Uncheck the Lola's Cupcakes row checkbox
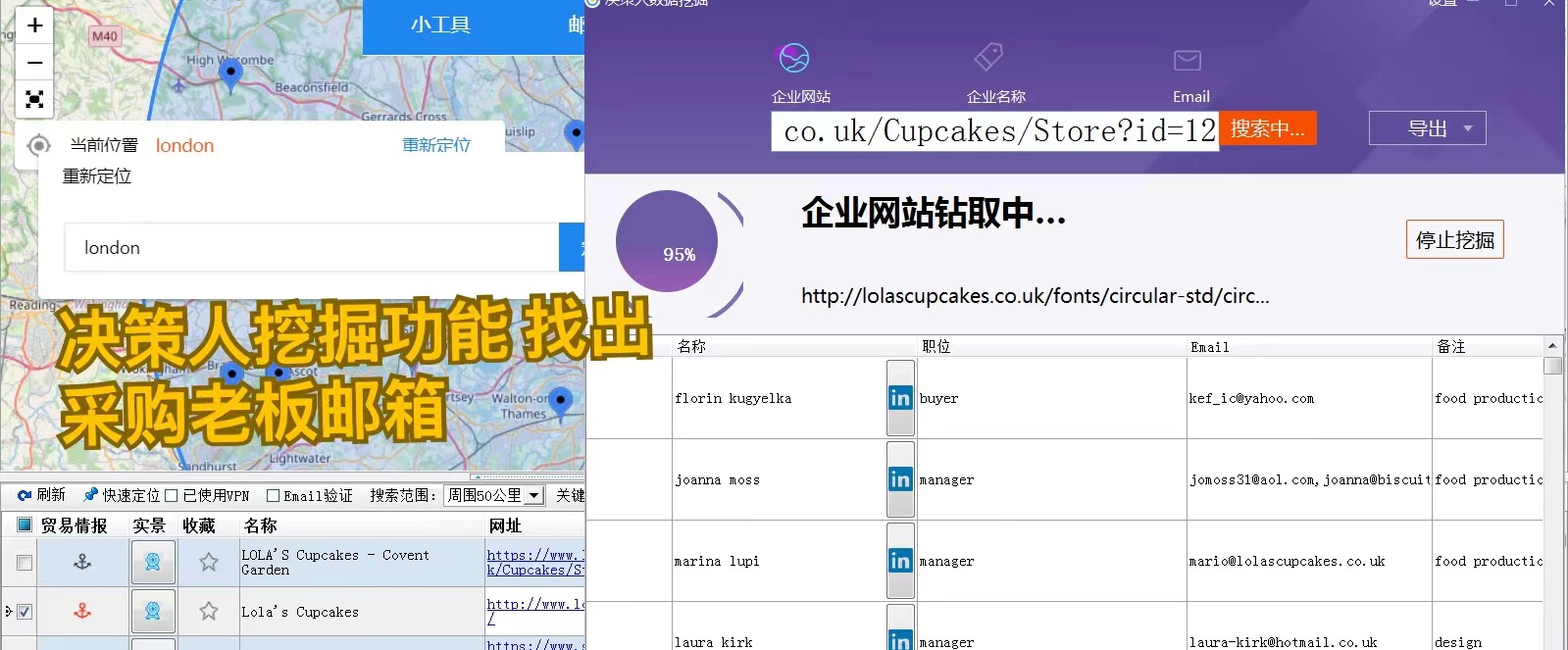Screen dimensions: 1568x650 point(25,612)
